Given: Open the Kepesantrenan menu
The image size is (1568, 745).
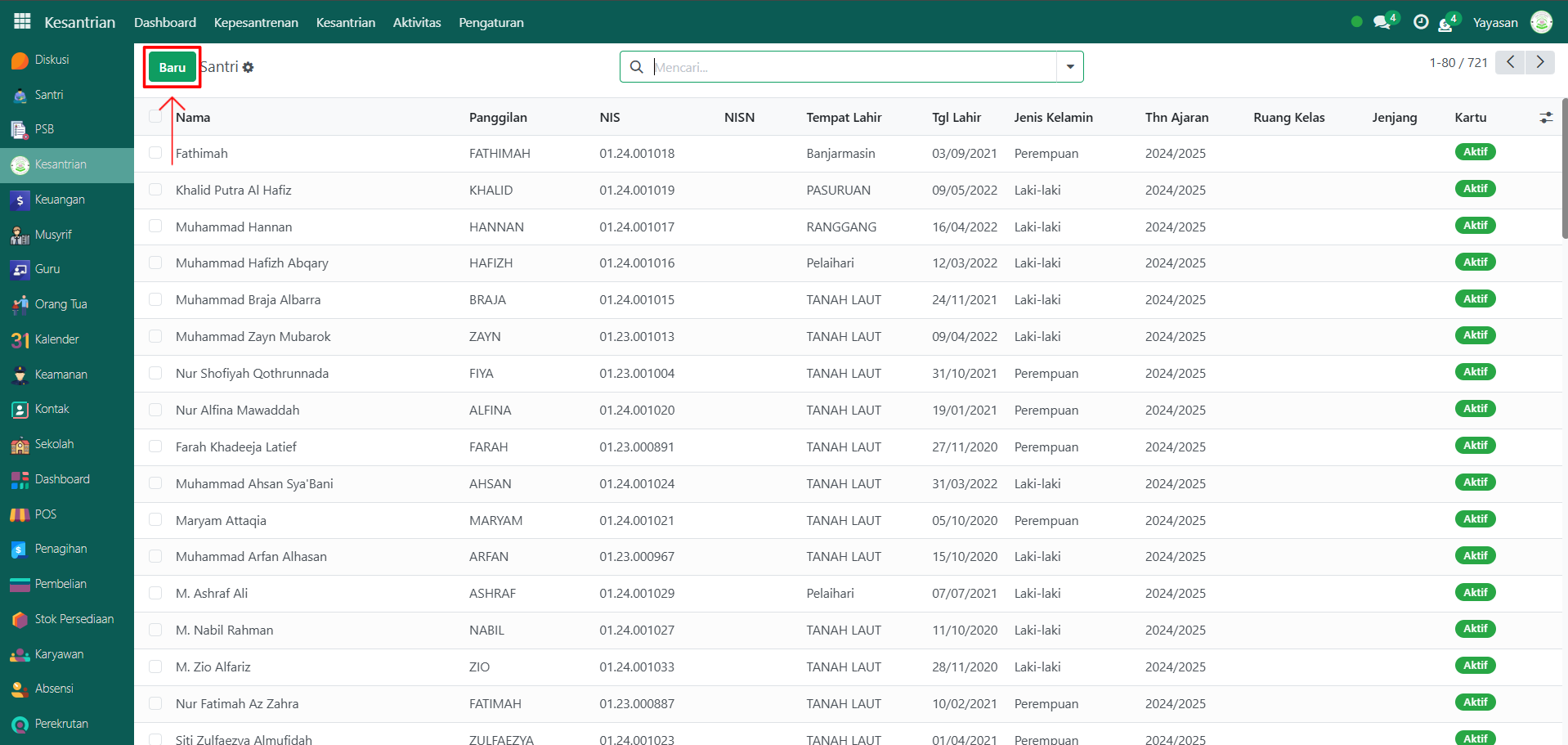Looking at the screenshot, I should pos(256,22).
